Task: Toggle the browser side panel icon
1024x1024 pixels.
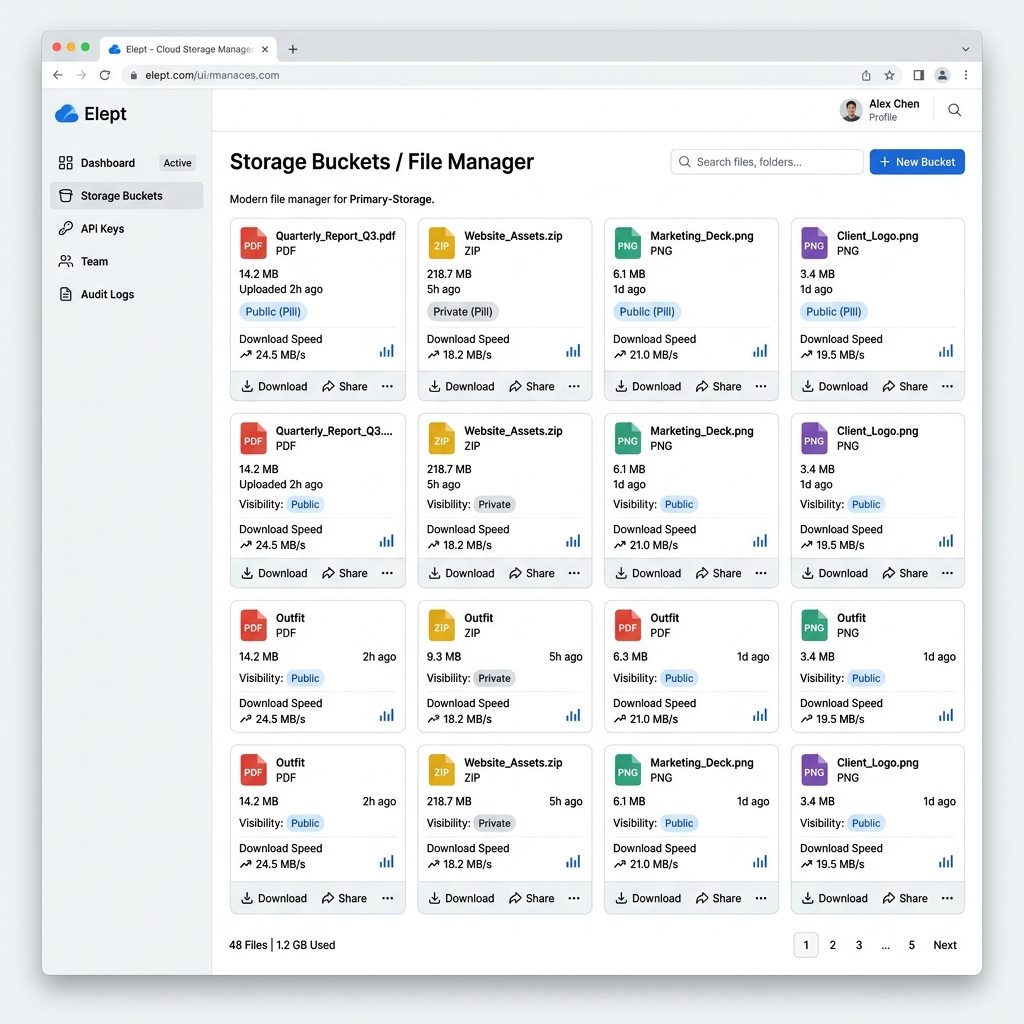Action: point(918,75)
